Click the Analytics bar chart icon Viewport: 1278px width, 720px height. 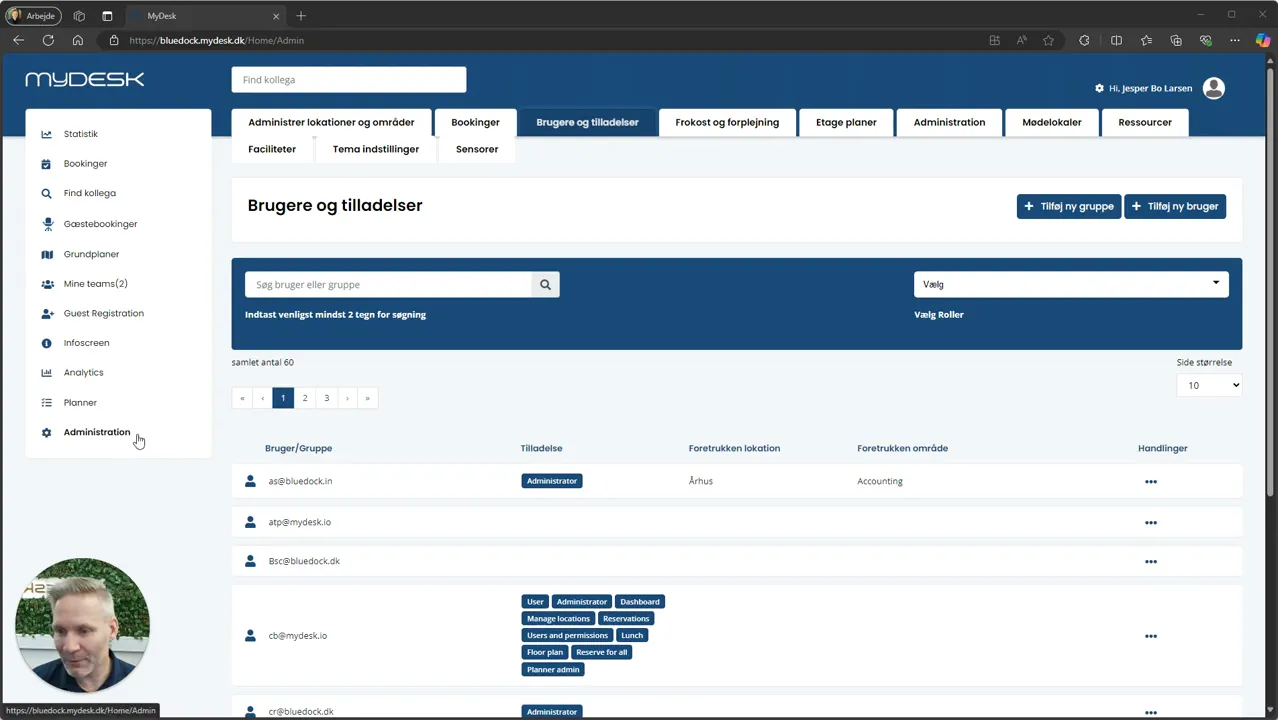46,373
